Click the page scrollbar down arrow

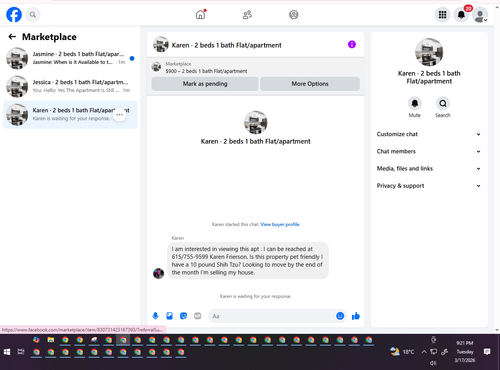pyautogui.click(x=497, y=330)
